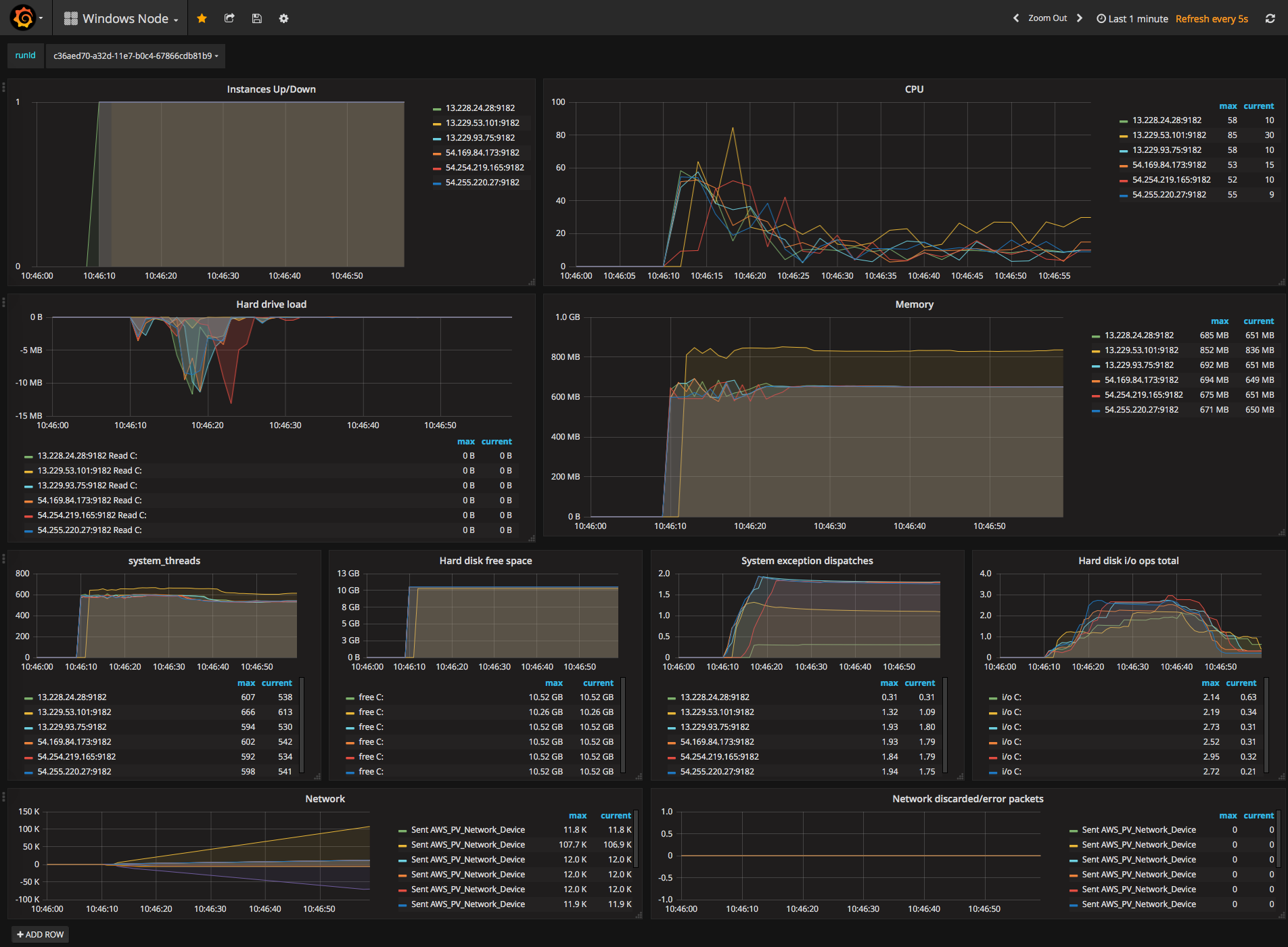Screen dimensions: 1288x947
Task: Sort CPU legend by max column
Action: (x=1228, y=106)
